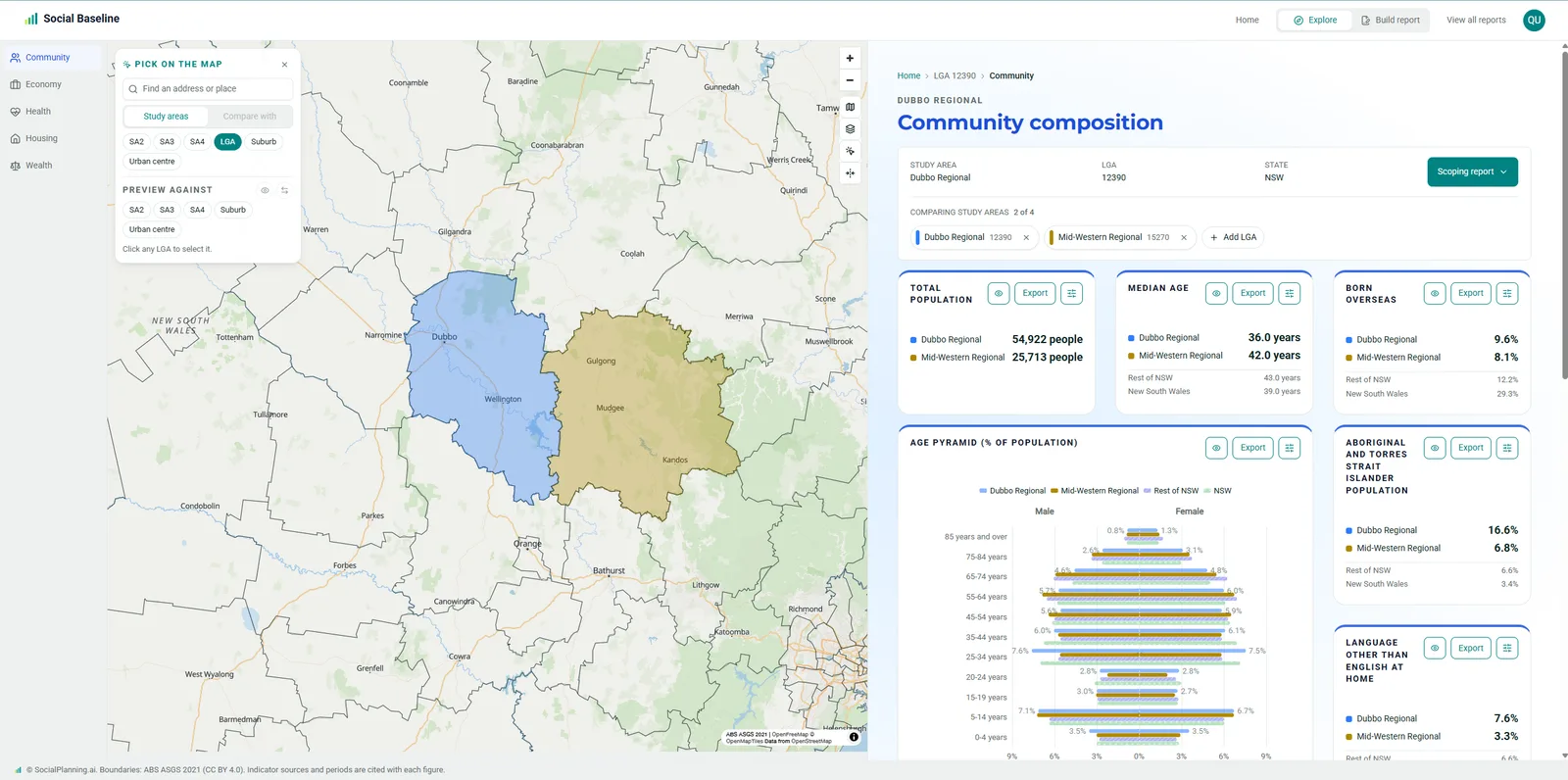Image resolution: width=1568 pixels, height=780 pixels.
Task: Export the Age Pyramid chart
Action: pos(1252,448)
